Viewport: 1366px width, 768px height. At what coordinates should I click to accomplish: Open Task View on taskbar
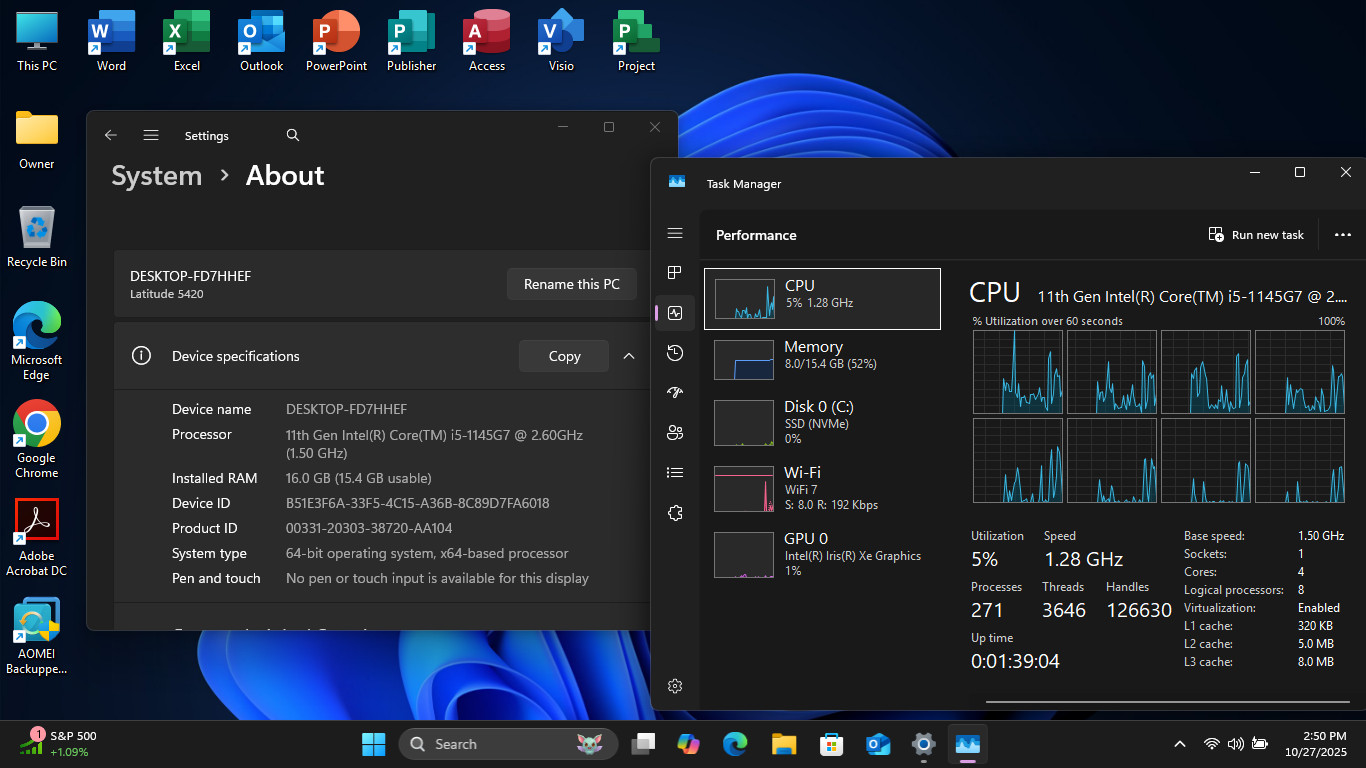pyautogui.click(x=643, y=744)
